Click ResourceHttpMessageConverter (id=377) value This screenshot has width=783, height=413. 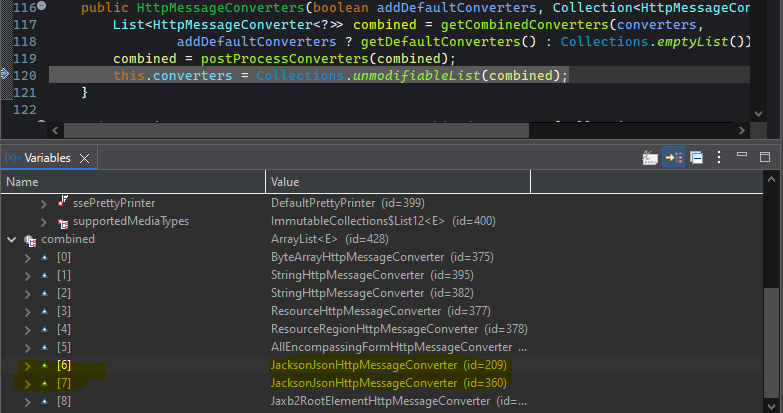tap(381, 311)
